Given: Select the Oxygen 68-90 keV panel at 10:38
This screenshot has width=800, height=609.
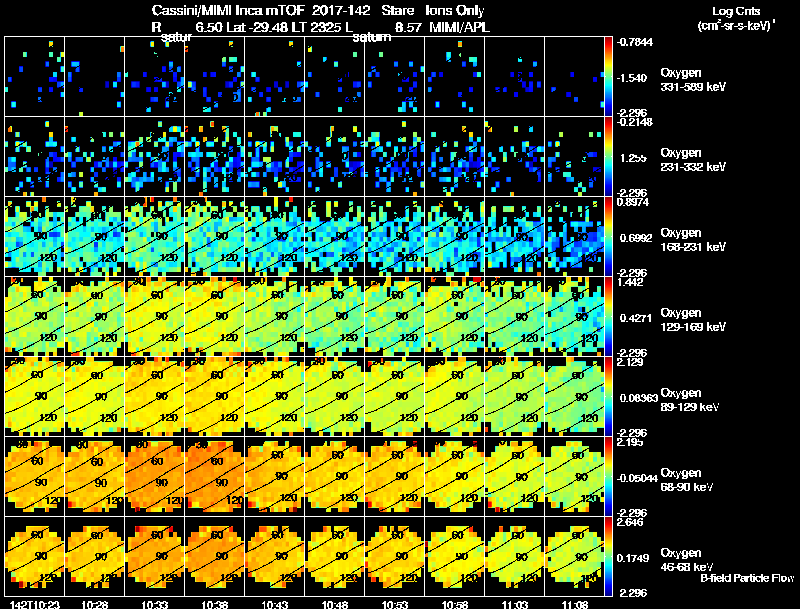Looking at the screenshot, I should point(215,476).
